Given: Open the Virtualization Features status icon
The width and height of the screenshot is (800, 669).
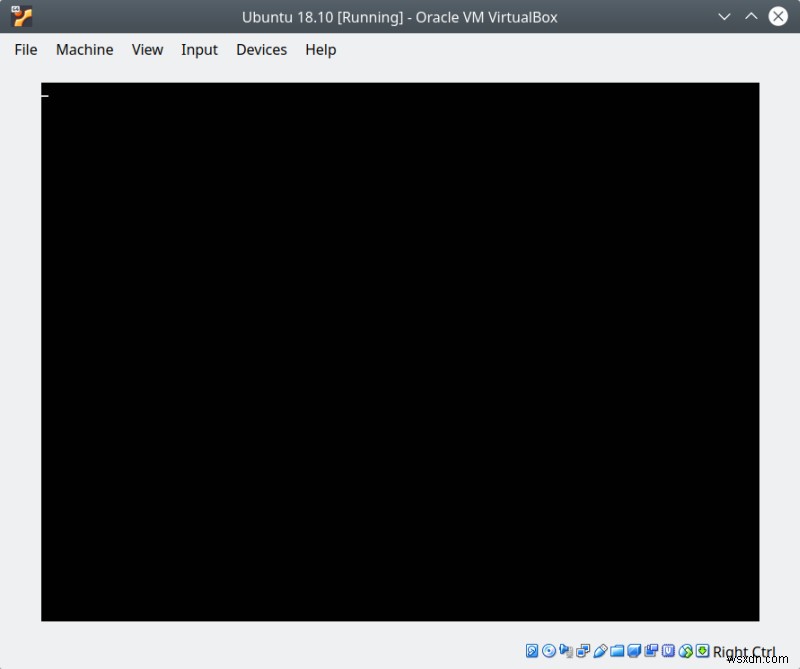Looking at the screenshot, I should pyautogui.click(x=666, y=651).
